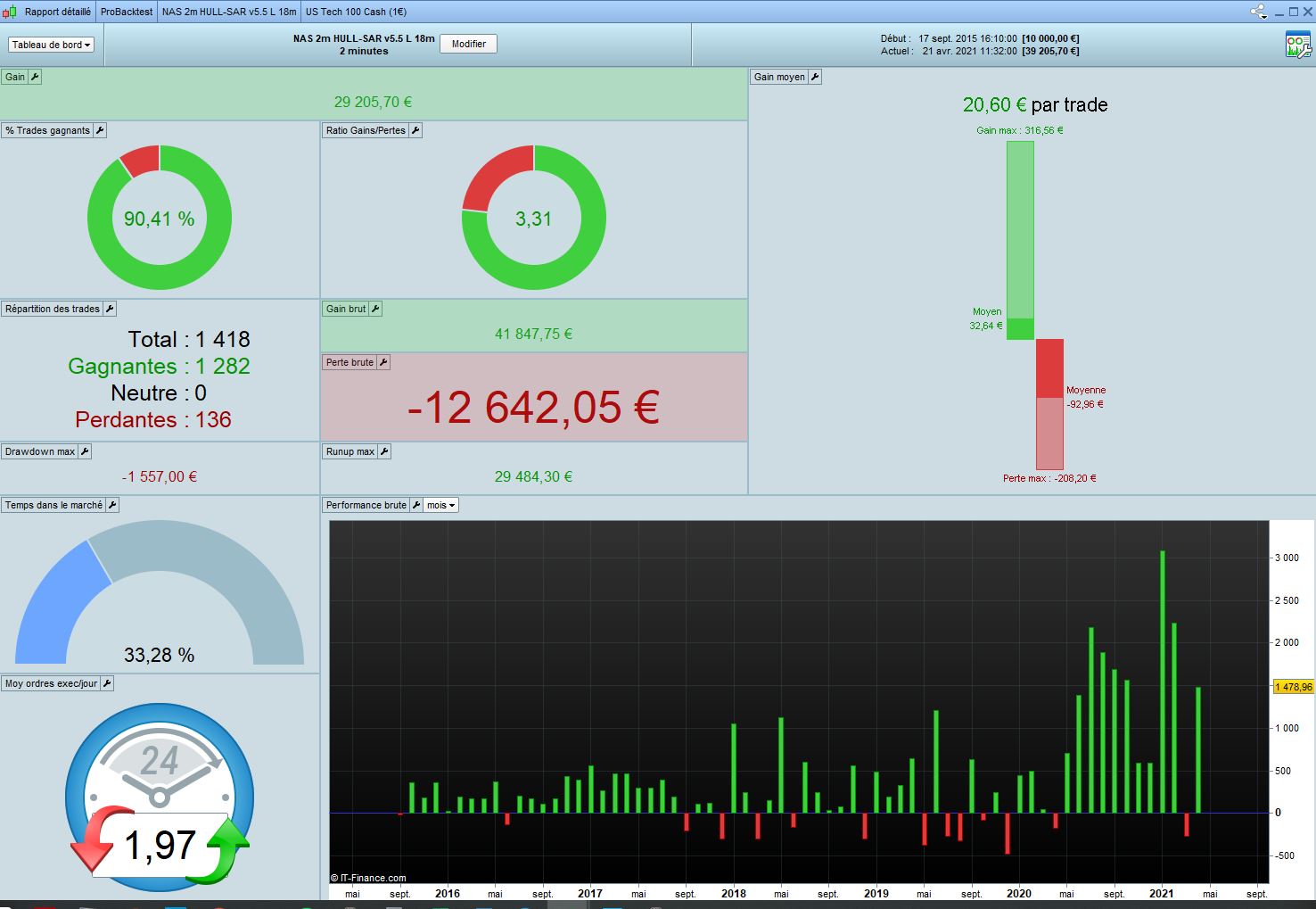Image resolution: width=1316 pixels, height=909 pixels.
Task: Select NAS 2m HULL-SAR v5.5 L 18m tab
Action: [229, 12]
